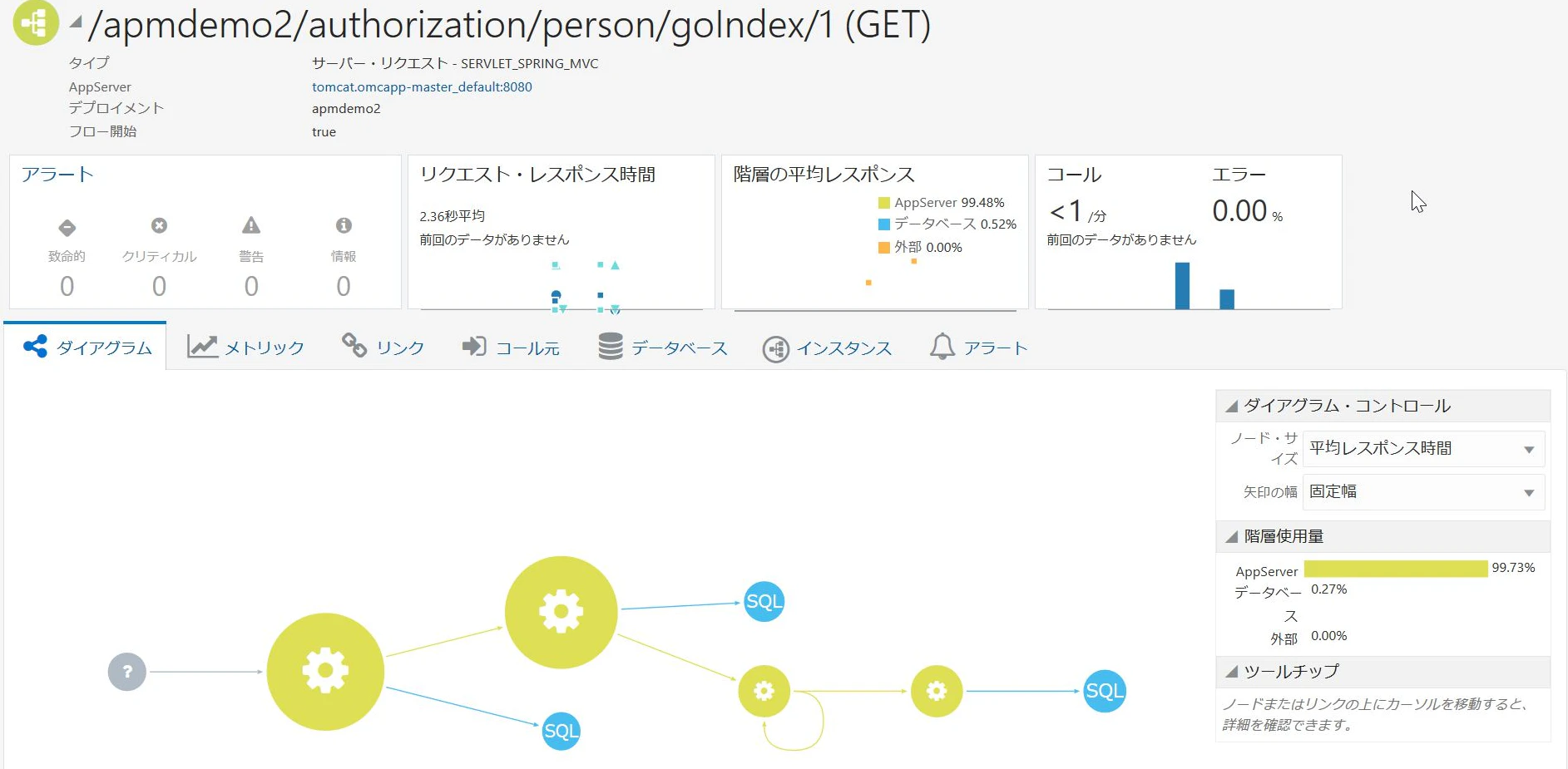Click the dark blue circle data point in the response-time chart
The height and width of the screenshot is (769, 1568).
point(556,295)
